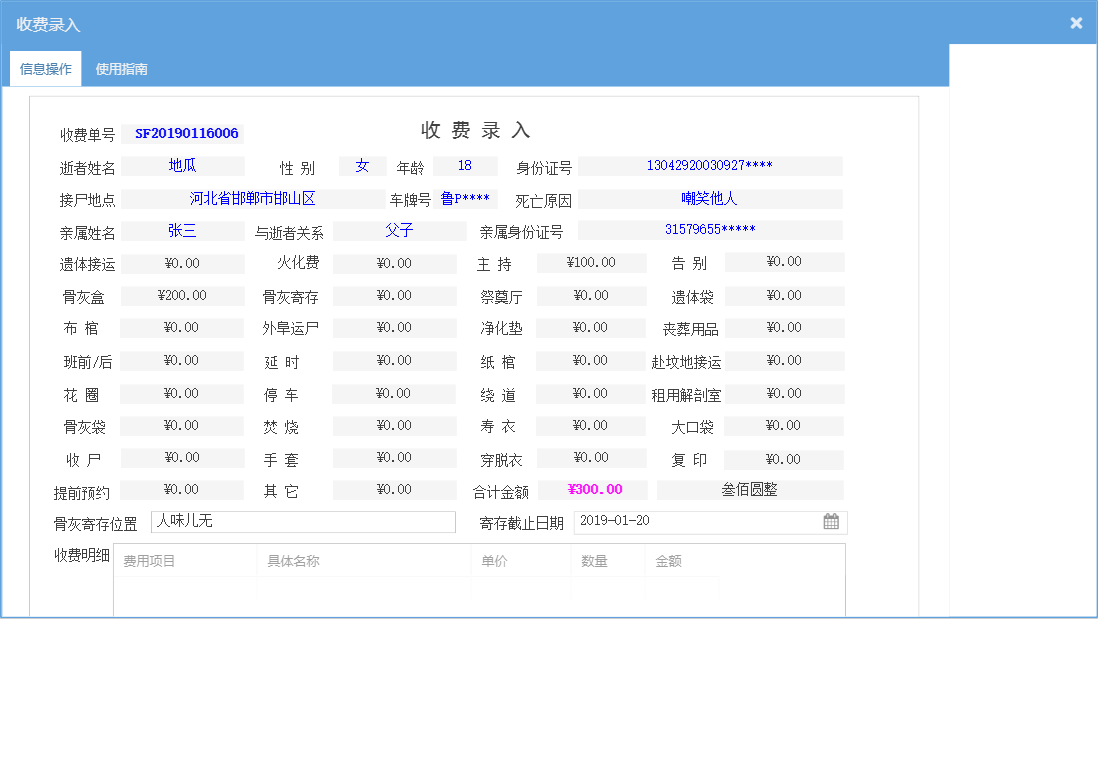The width and height of the screenshot is (1098, 777).
Task: Select the 性别 field showing 女
Action: pyautogui.click(x=362, y=167)
